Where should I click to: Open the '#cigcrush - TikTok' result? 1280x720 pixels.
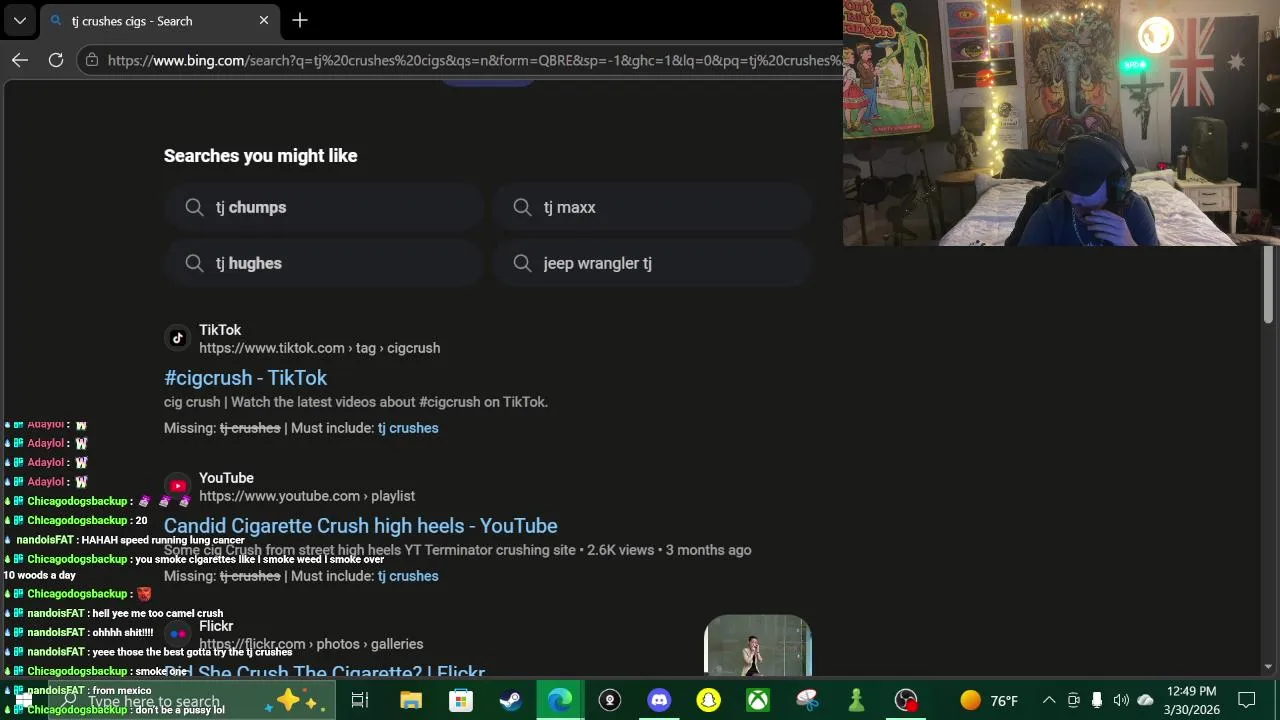click(x=245, y=377)
